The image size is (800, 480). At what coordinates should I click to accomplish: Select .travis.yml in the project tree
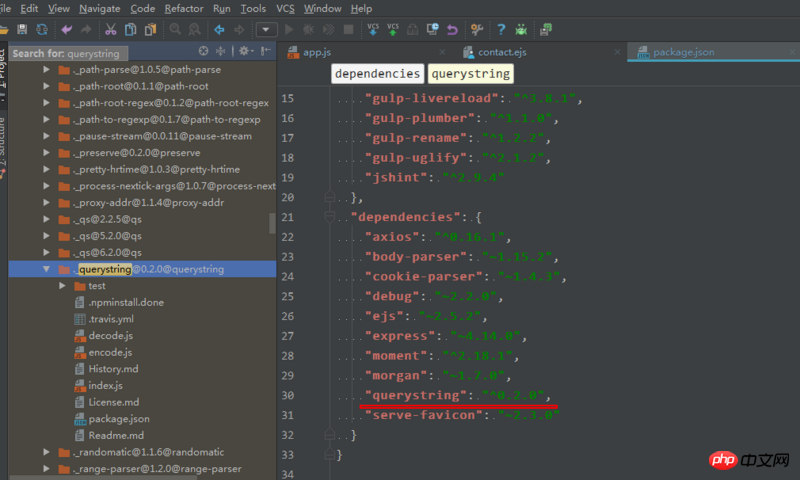111,319
